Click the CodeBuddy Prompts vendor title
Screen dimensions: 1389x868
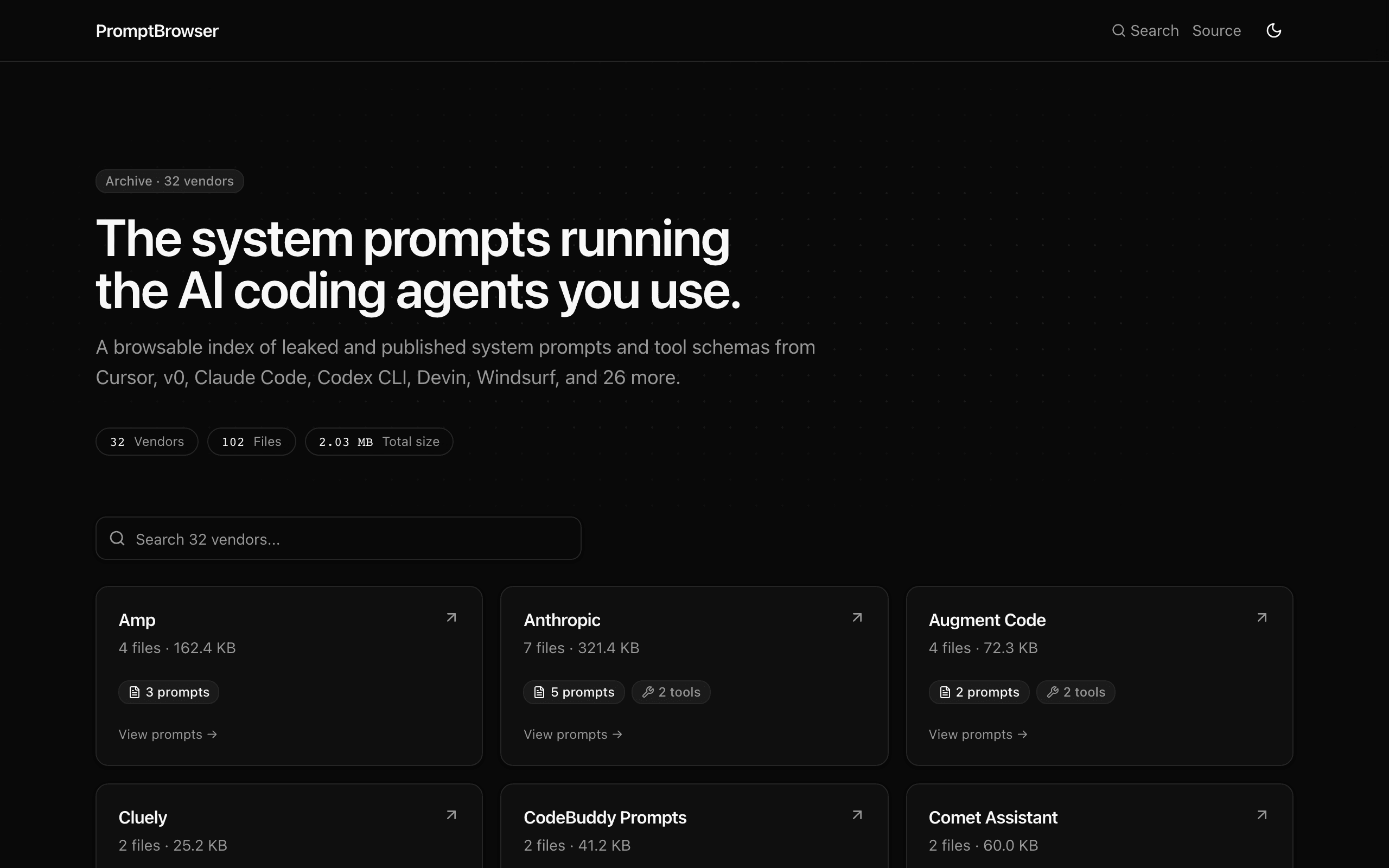click(x=605, y=818)
